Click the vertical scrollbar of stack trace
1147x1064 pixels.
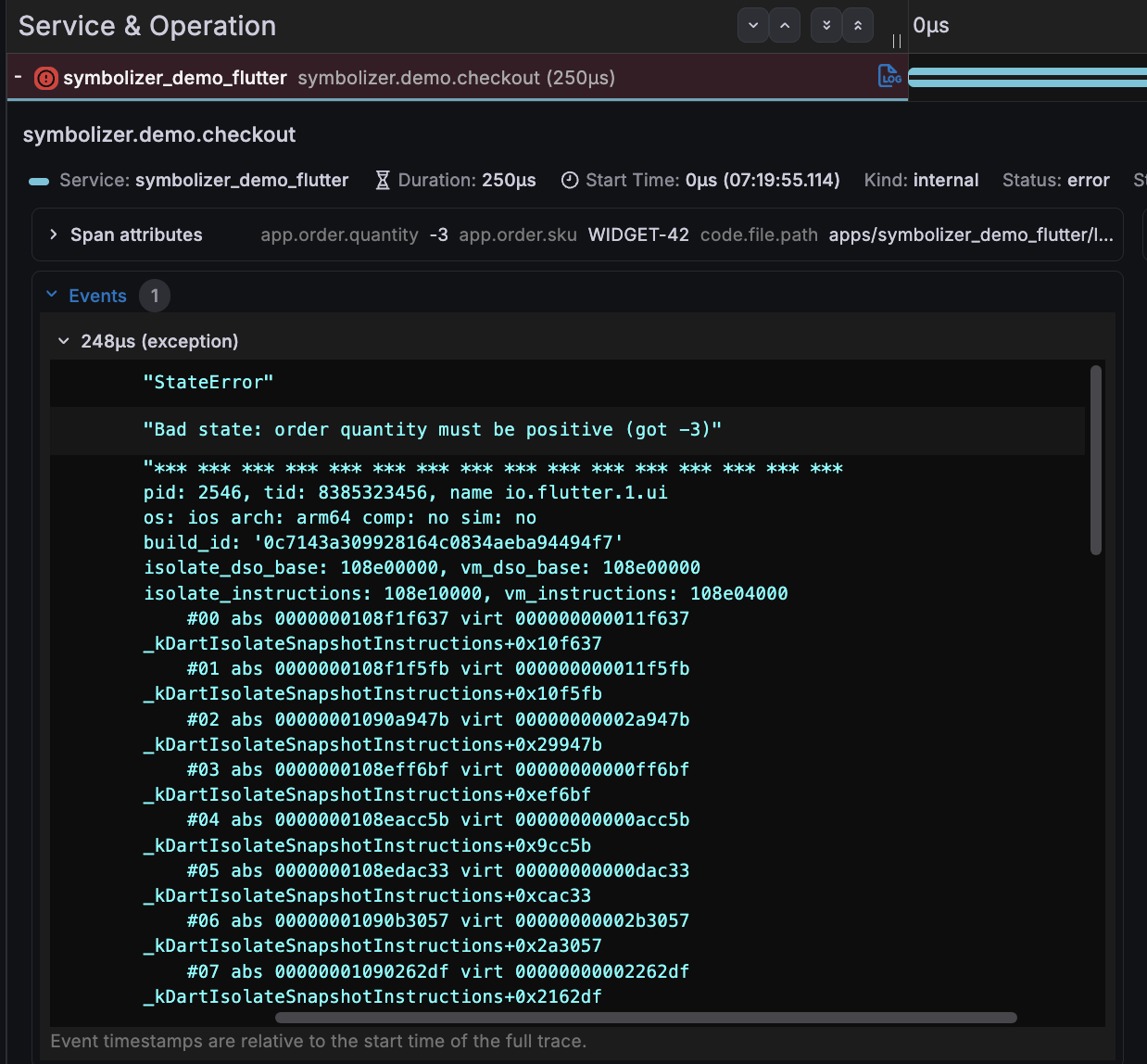pyautogui.click(x=1096, y=461)
